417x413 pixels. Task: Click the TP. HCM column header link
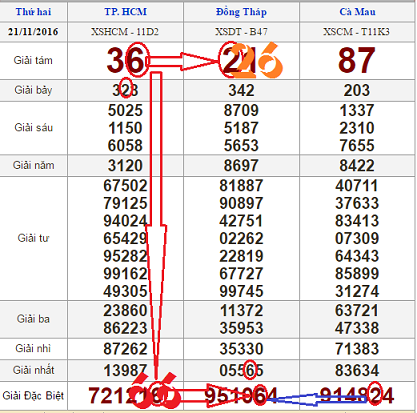[125, 12]
